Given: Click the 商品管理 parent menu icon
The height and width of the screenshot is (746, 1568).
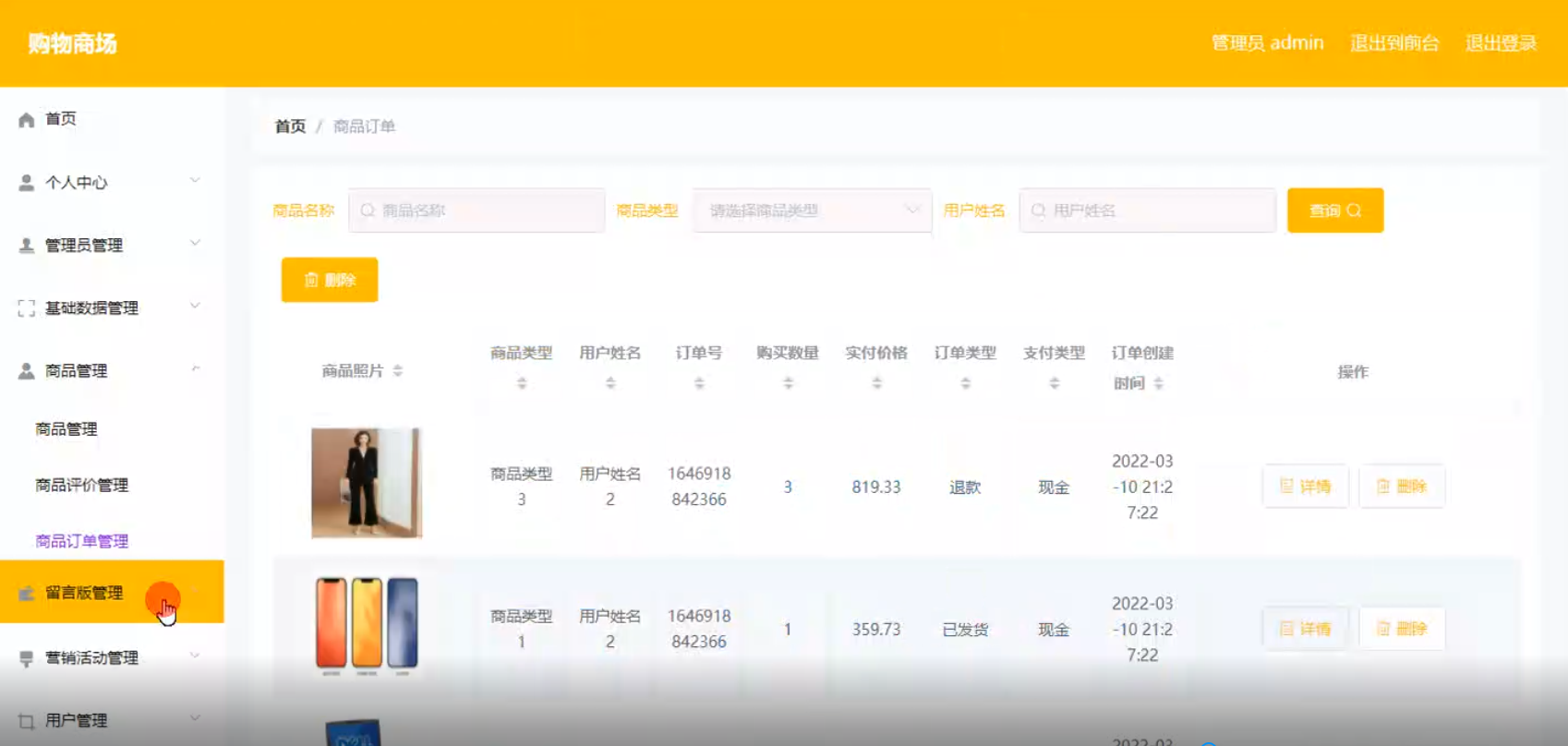Looking at the screenshot, I should [x=27, y=371].
